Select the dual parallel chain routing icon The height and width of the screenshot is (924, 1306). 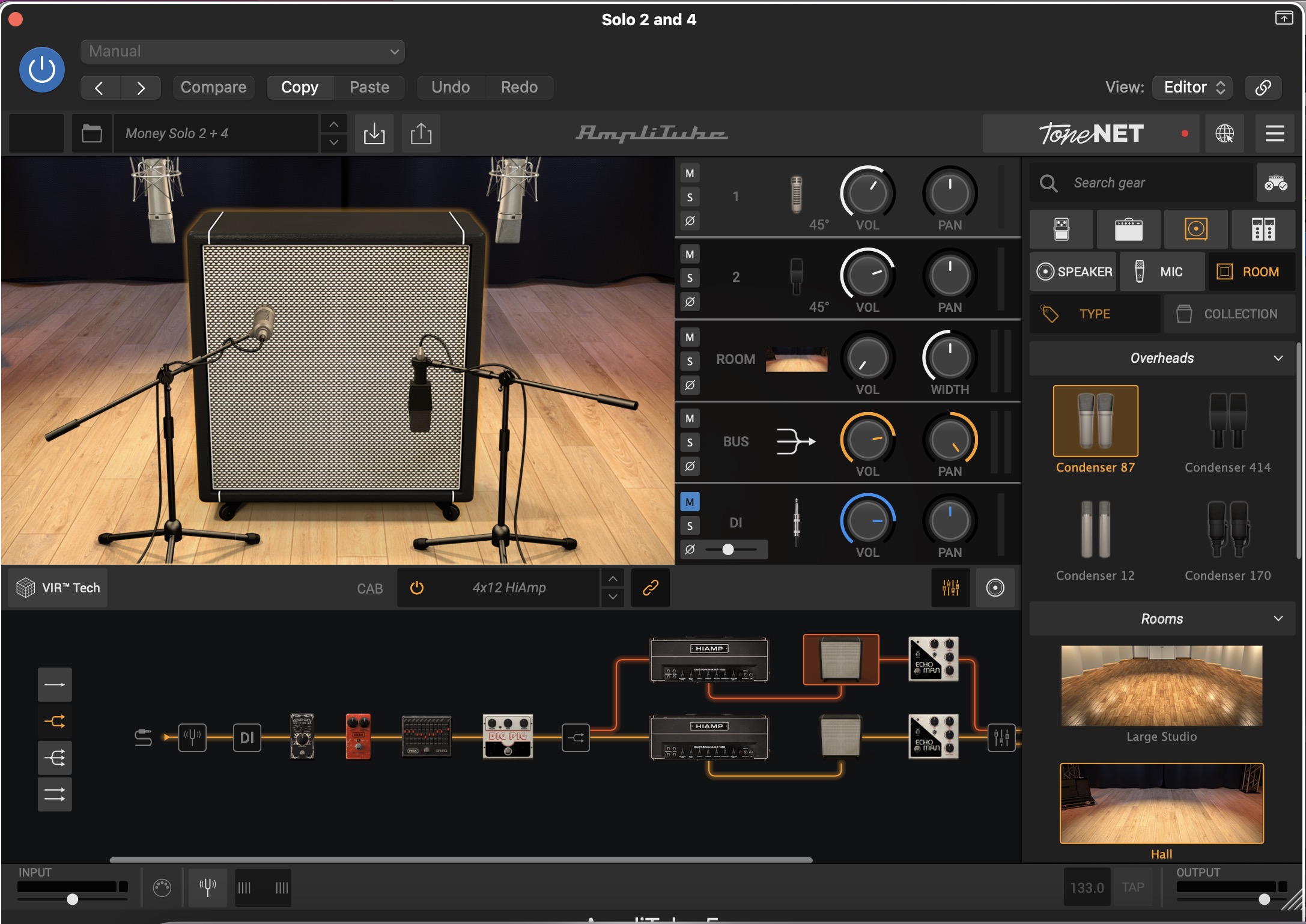point(55,795)
